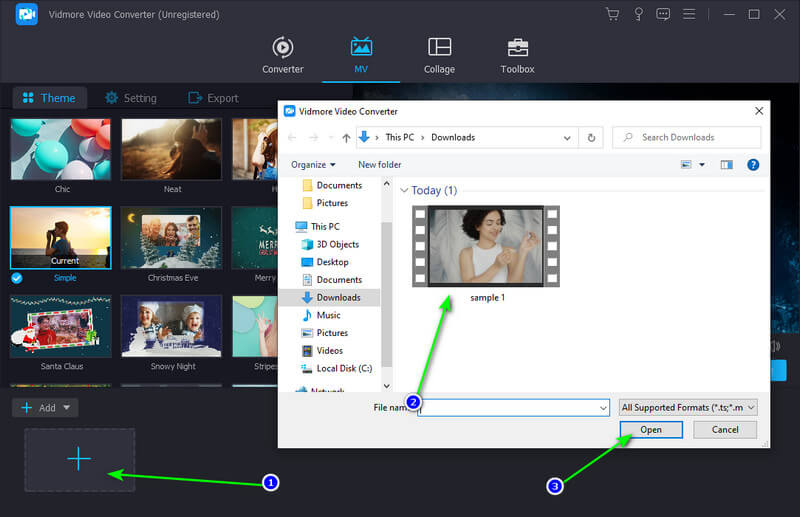Switch to the Setting tab
Image resolution: width=800 pixels, height=517 pixels.
[131, 98]
